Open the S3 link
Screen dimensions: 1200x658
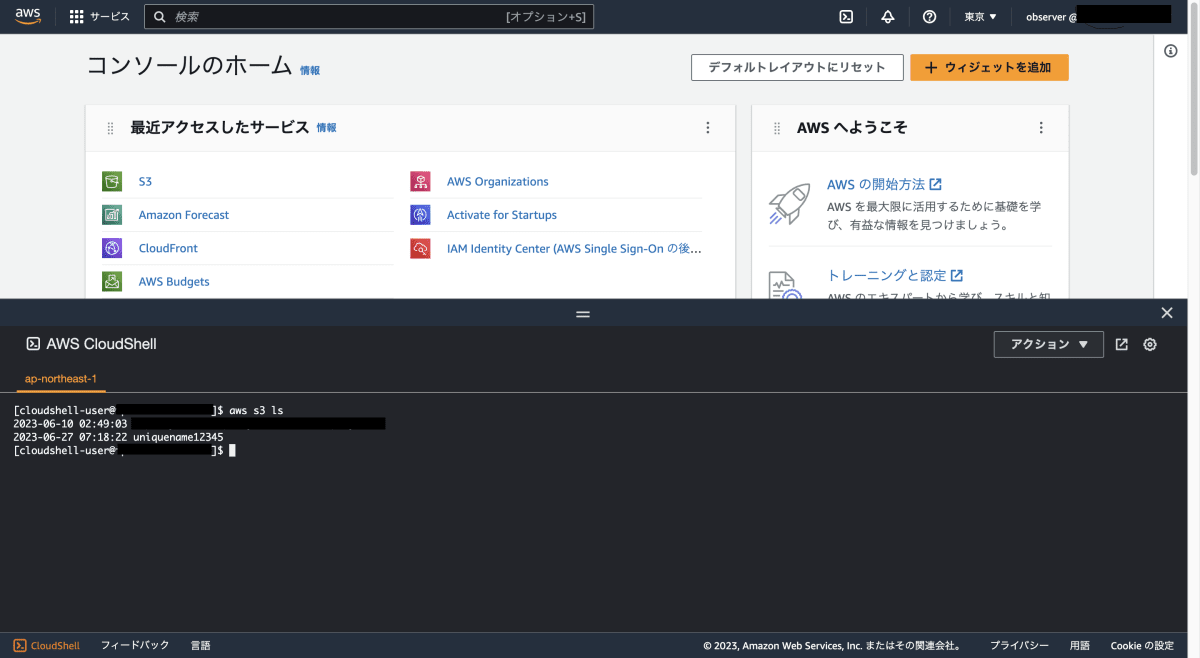(145, 182)
